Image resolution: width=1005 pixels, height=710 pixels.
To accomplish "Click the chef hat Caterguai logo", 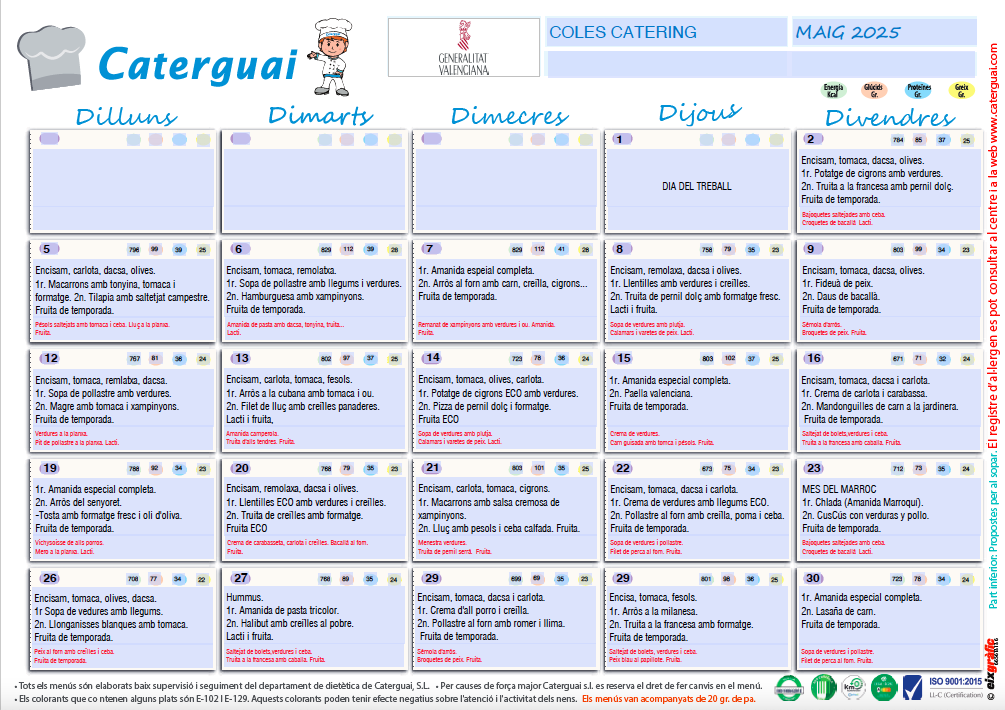I will (x=55, y=55).
